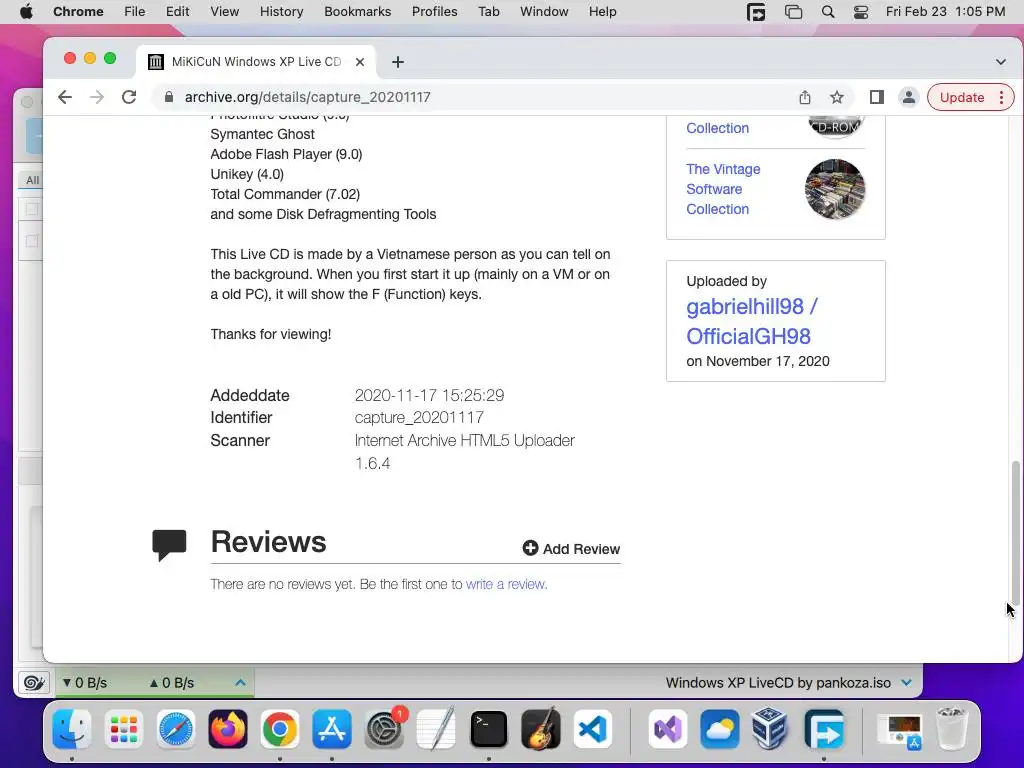Reload the archive.org page
Screen dimensions: 1024x768
[129, 97]
